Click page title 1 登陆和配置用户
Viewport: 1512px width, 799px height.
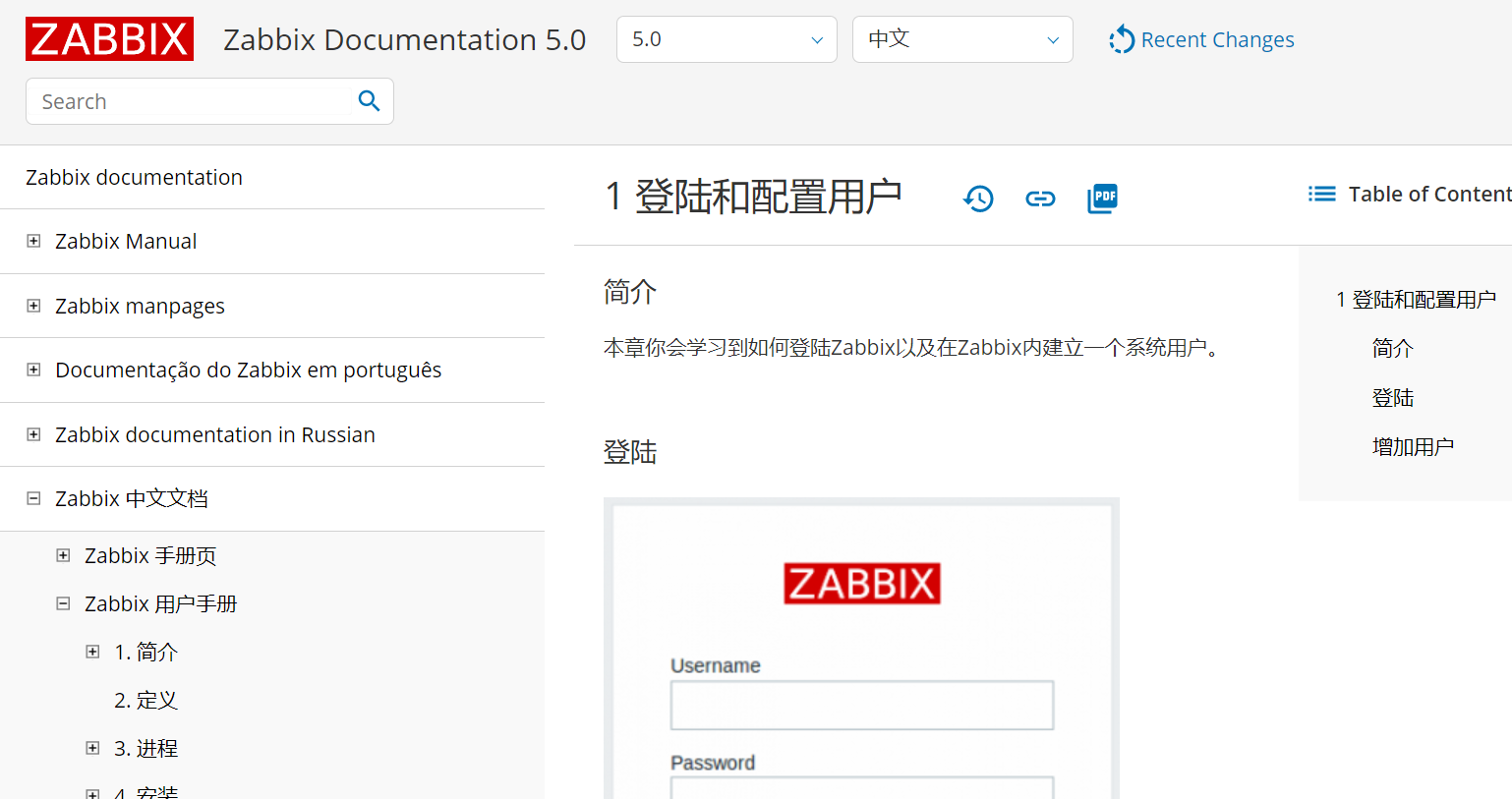(x=754, y=196)
